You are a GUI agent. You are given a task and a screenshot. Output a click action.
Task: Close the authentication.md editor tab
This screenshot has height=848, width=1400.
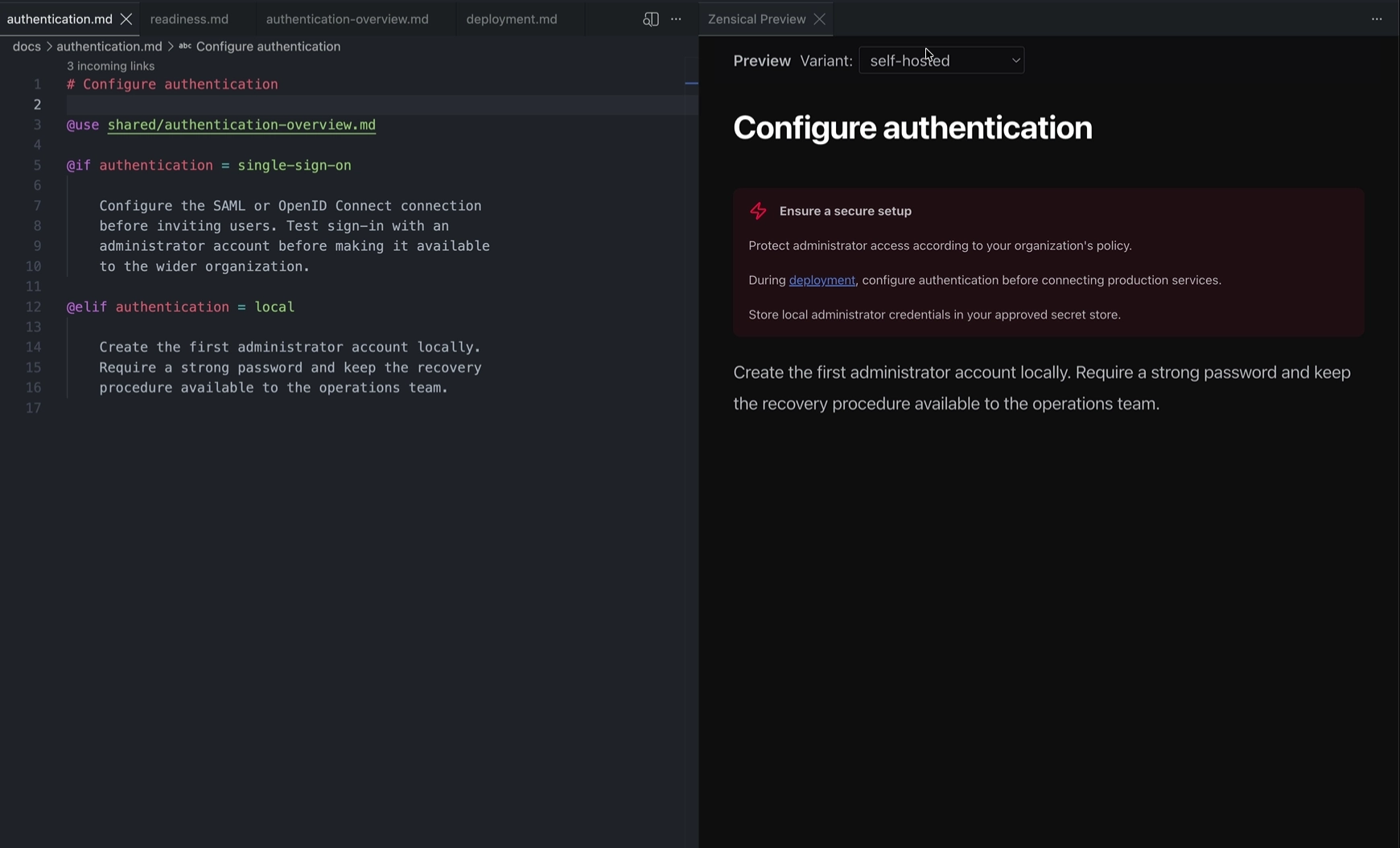point(126,19)
